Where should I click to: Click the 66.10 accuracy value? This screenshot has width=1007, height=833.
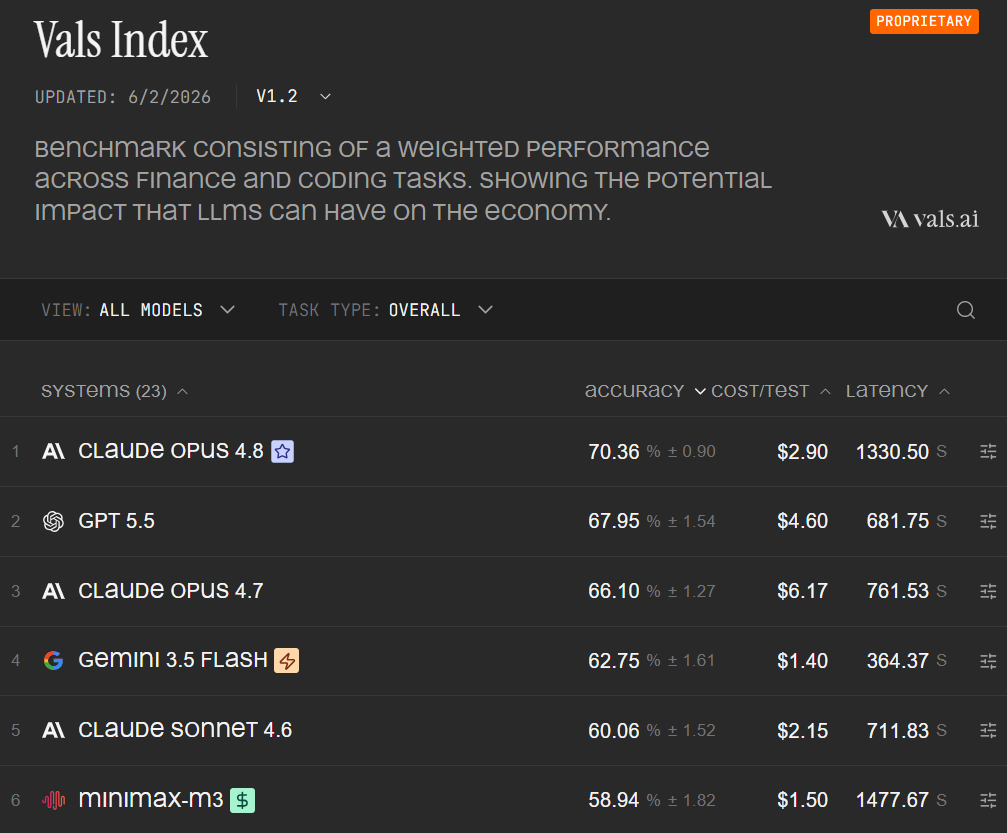(613, 591)
